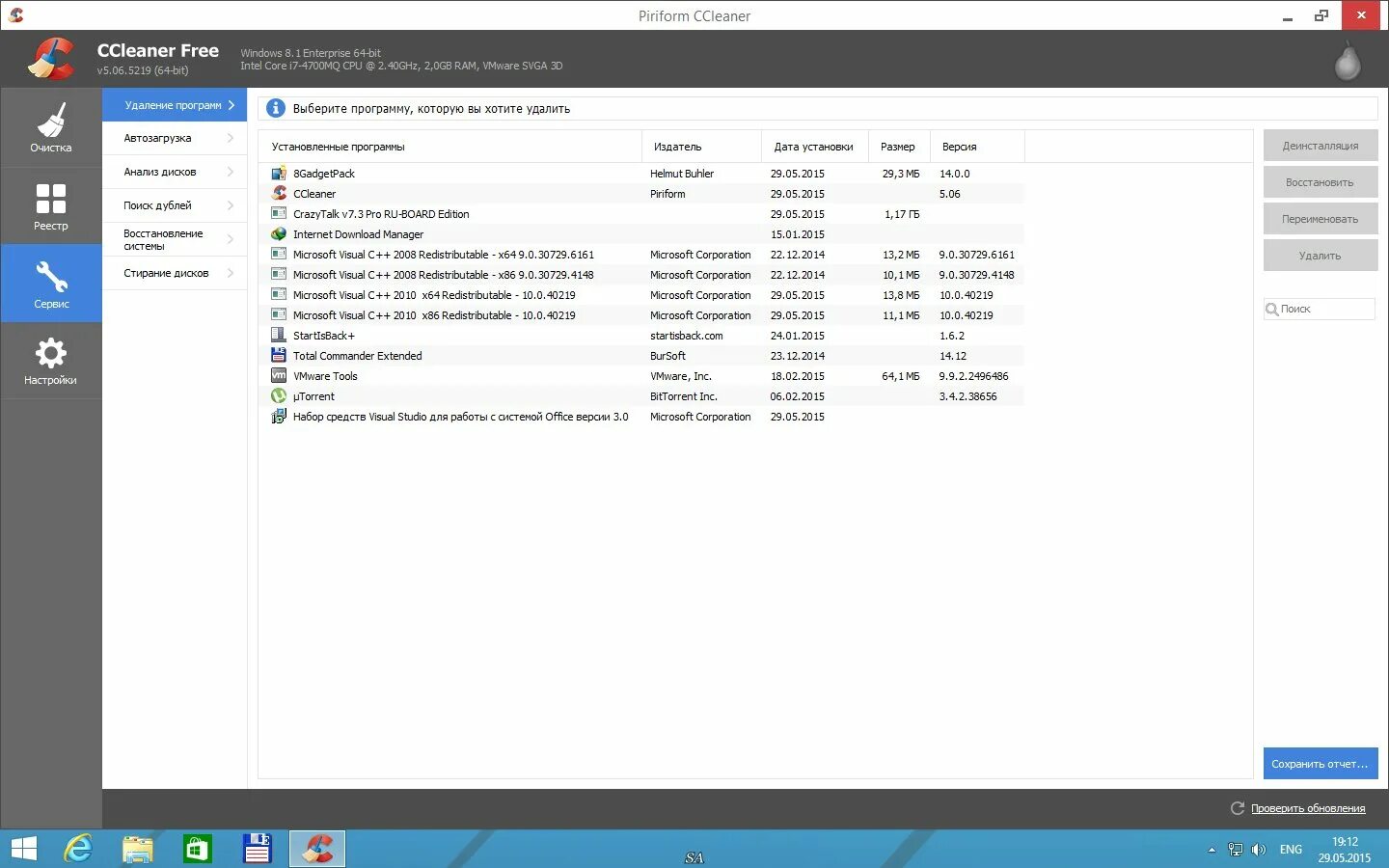This screenshot has height=868, width=1389.
Task: Click the 1,17 ГБ size cell
Action: coord(902,214)
